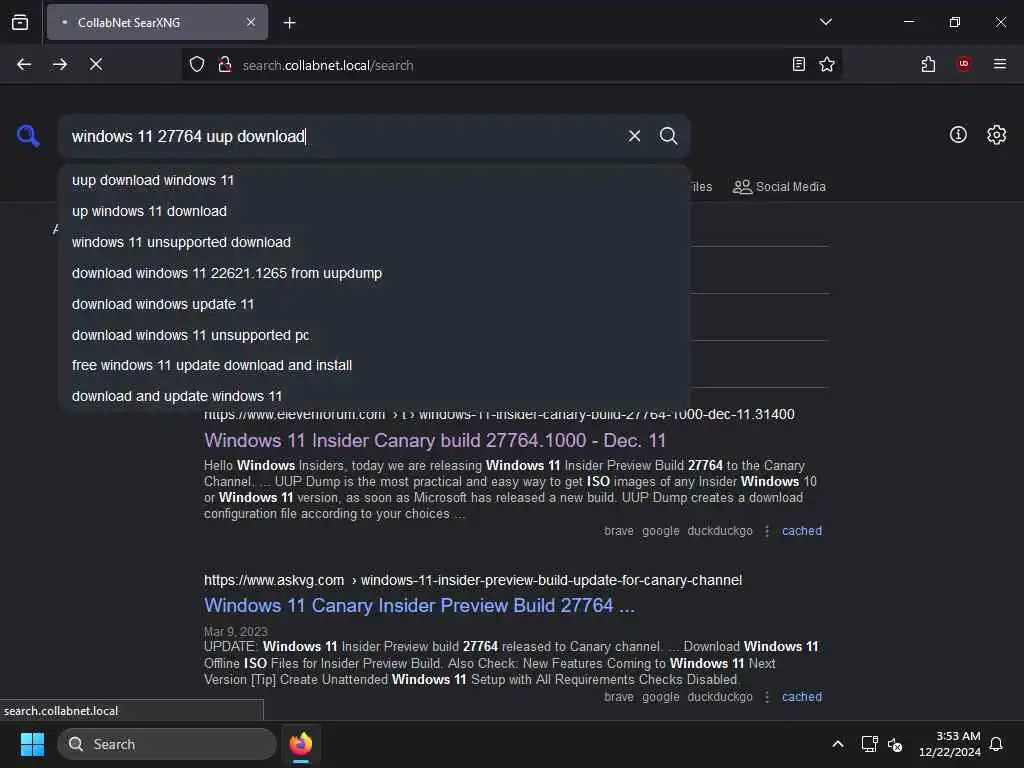Screen dimensions: 1024x768
Task: Open Firefox application hamburger menu
Action: (1000, 64)
